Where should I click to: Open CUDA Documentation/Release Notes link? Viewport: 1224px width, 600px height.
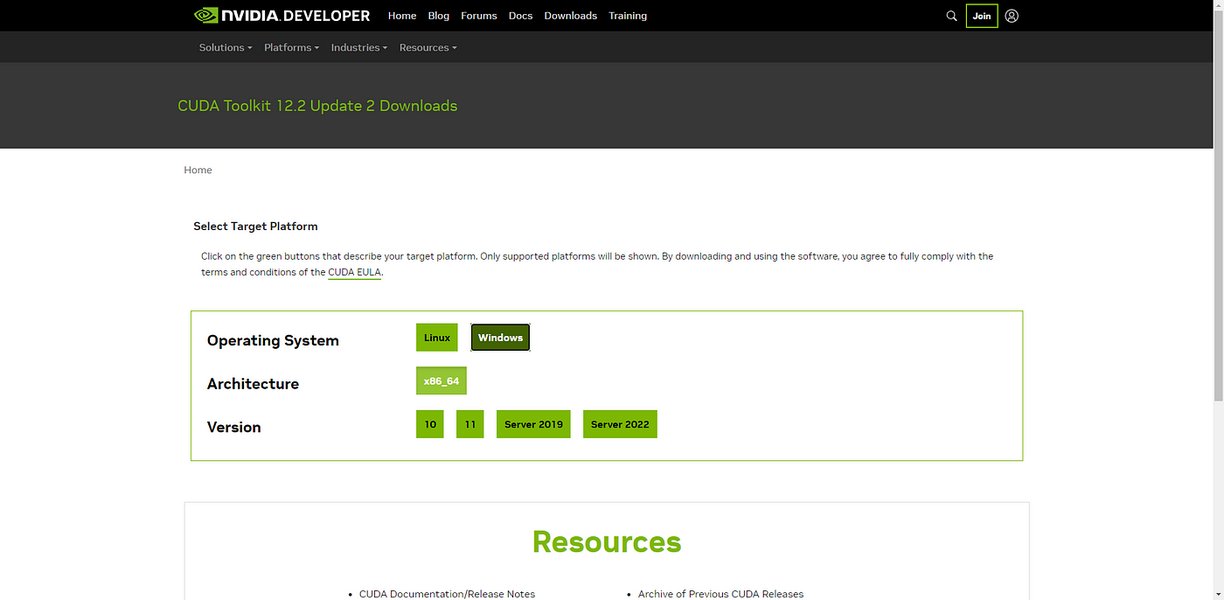coord(447,594)
